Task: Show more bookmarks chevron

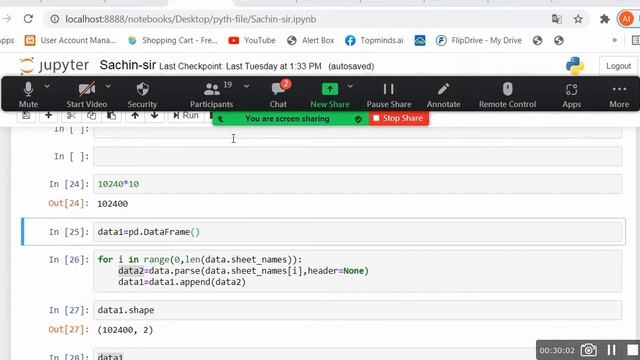Action: [x=614, y=40]
